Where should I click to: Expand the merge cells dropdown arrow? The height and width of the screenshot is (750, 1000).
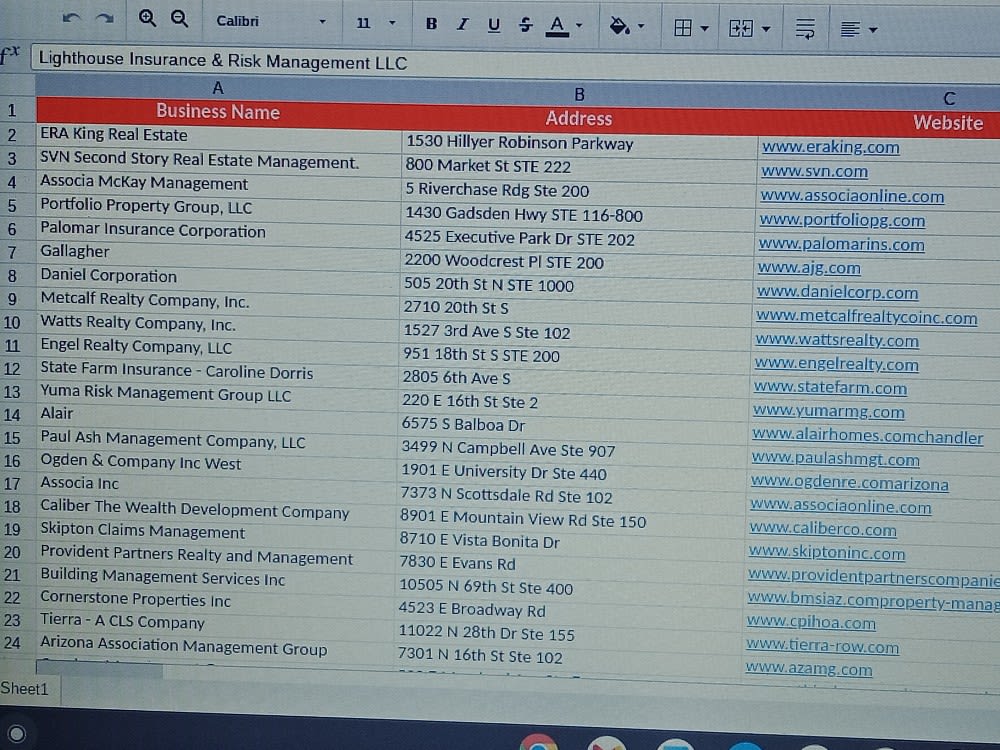pyautogui.click(x=767, y=29)
